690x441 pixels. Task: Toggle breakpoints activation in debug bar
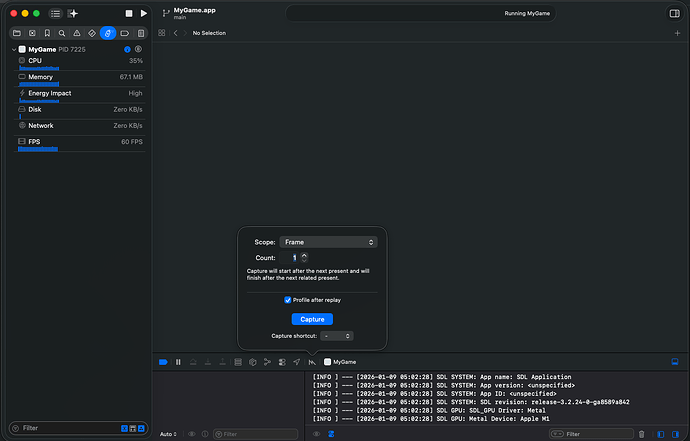point(164,361)
